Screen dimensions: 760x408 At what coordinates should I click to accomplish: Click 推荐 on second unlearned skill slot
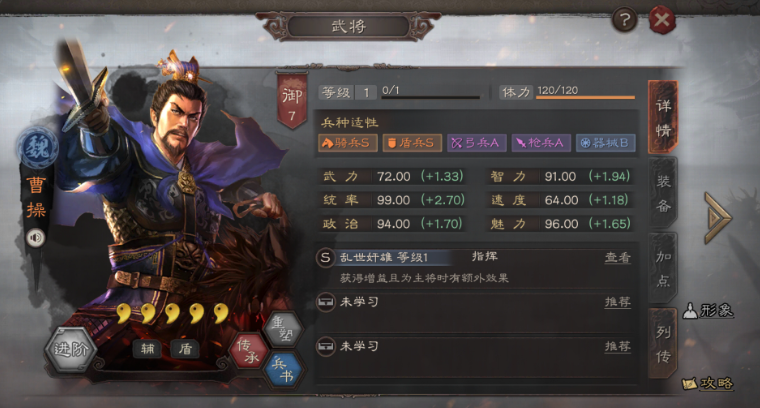click(x=618, y=346)
